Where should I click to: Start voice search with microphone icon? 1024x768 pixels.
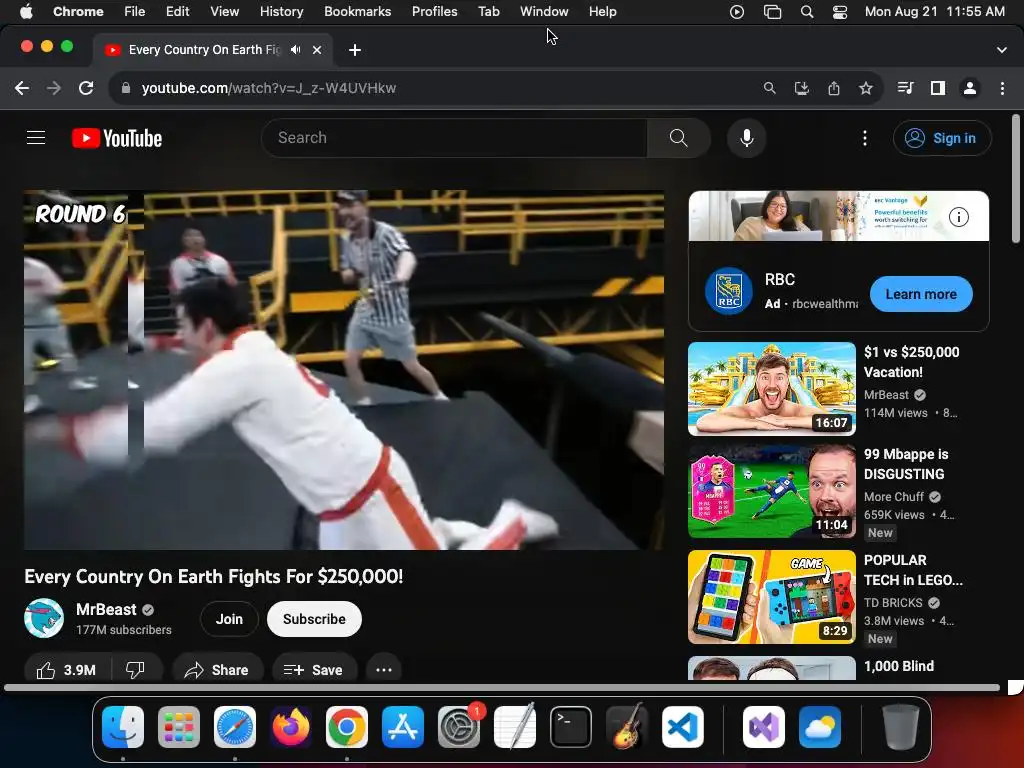746,138
